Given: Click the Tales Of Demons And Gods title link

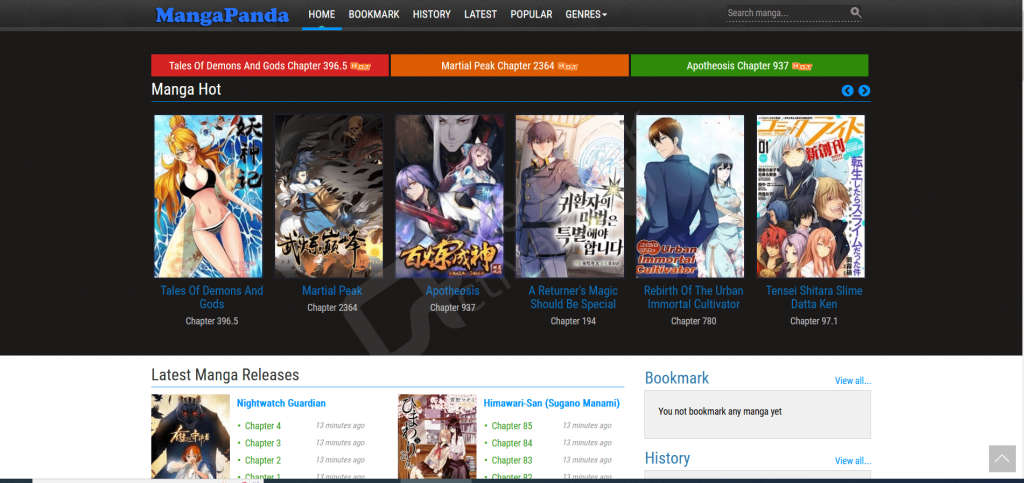Looking at the screenshot, I should (212, 297).
